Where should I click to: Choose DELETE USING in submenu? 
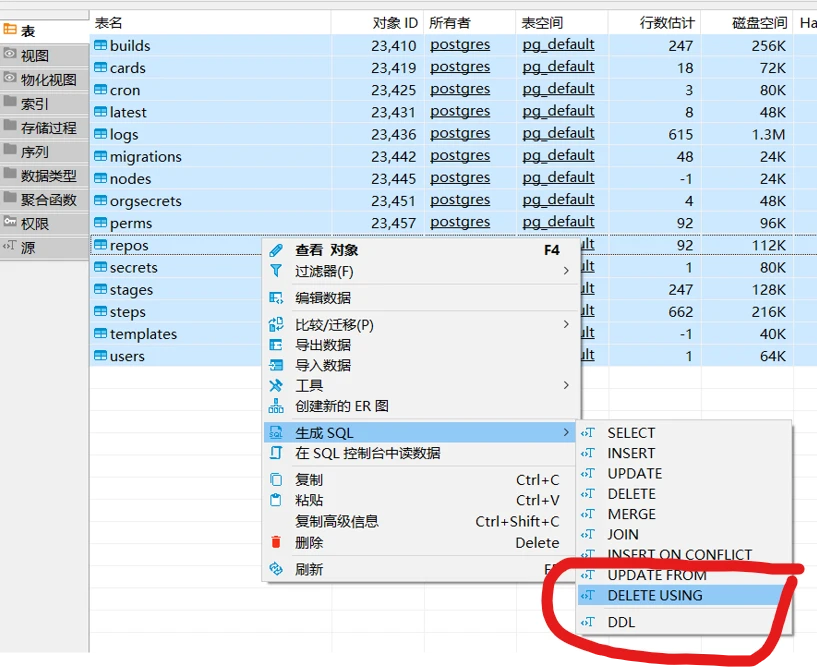coord(684,596)
